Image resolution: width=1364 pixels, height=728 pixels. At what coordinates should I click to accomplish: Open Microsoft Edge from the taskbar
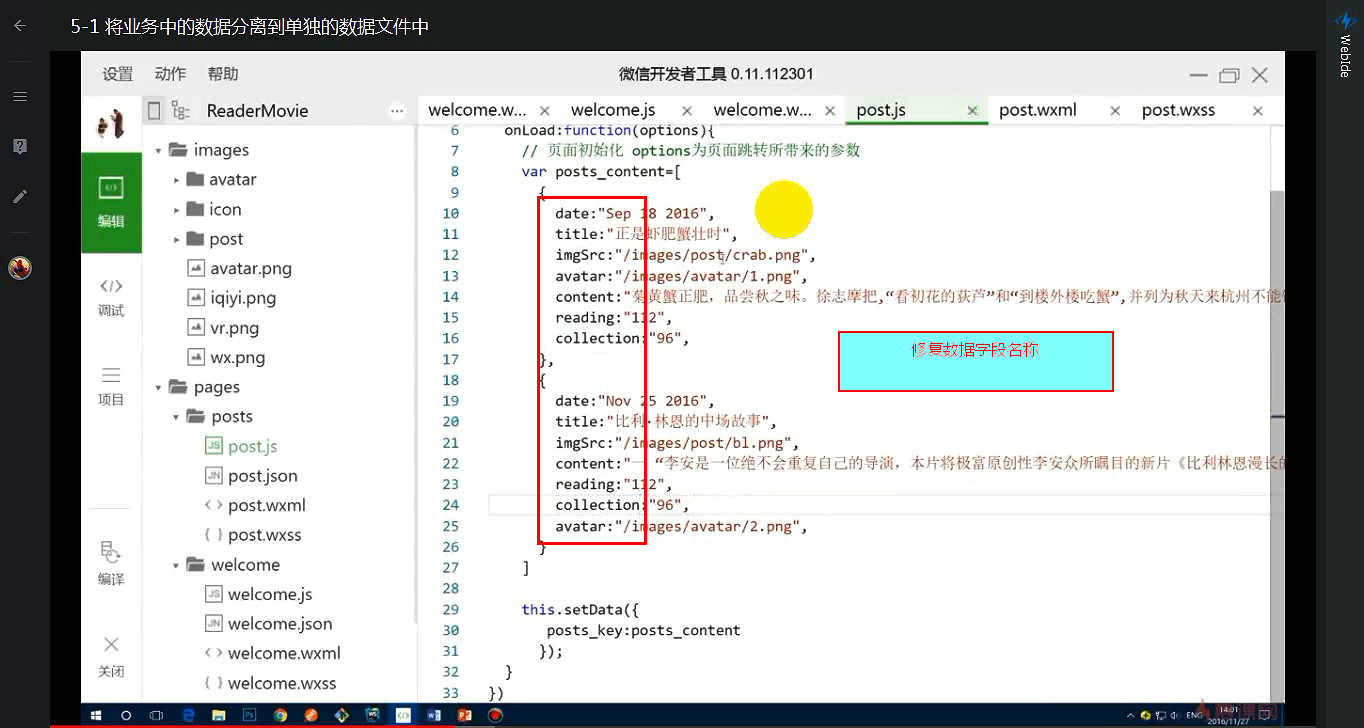(x=188, y=716)
